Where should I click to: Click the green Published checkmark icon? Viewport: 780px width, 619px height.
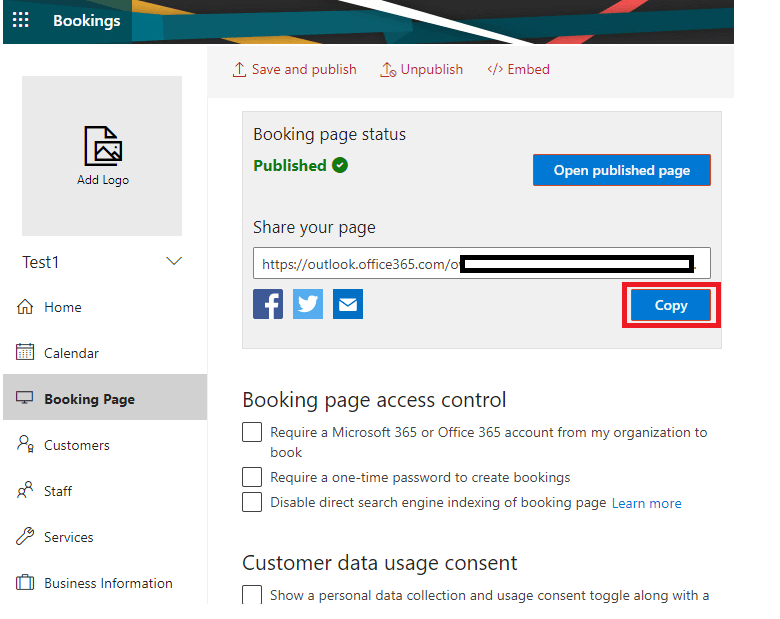click(x=340, y=165)
